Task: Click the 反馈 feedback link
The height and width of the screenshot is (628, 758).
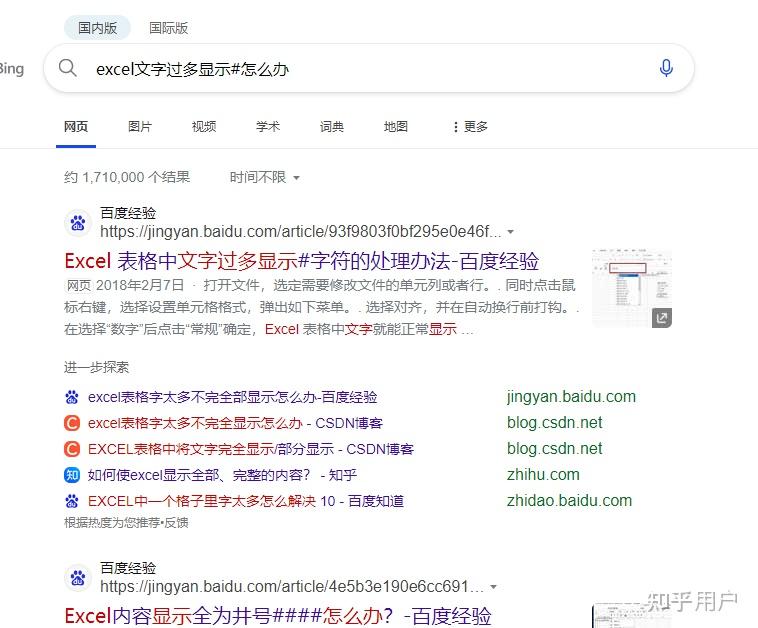Action: pos(176,523)
